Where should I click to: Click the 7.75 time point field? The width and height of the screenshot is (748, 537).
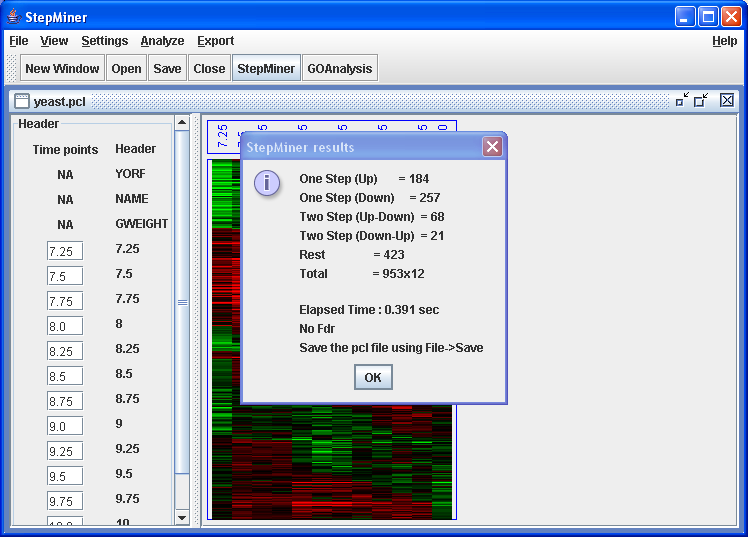65,301
